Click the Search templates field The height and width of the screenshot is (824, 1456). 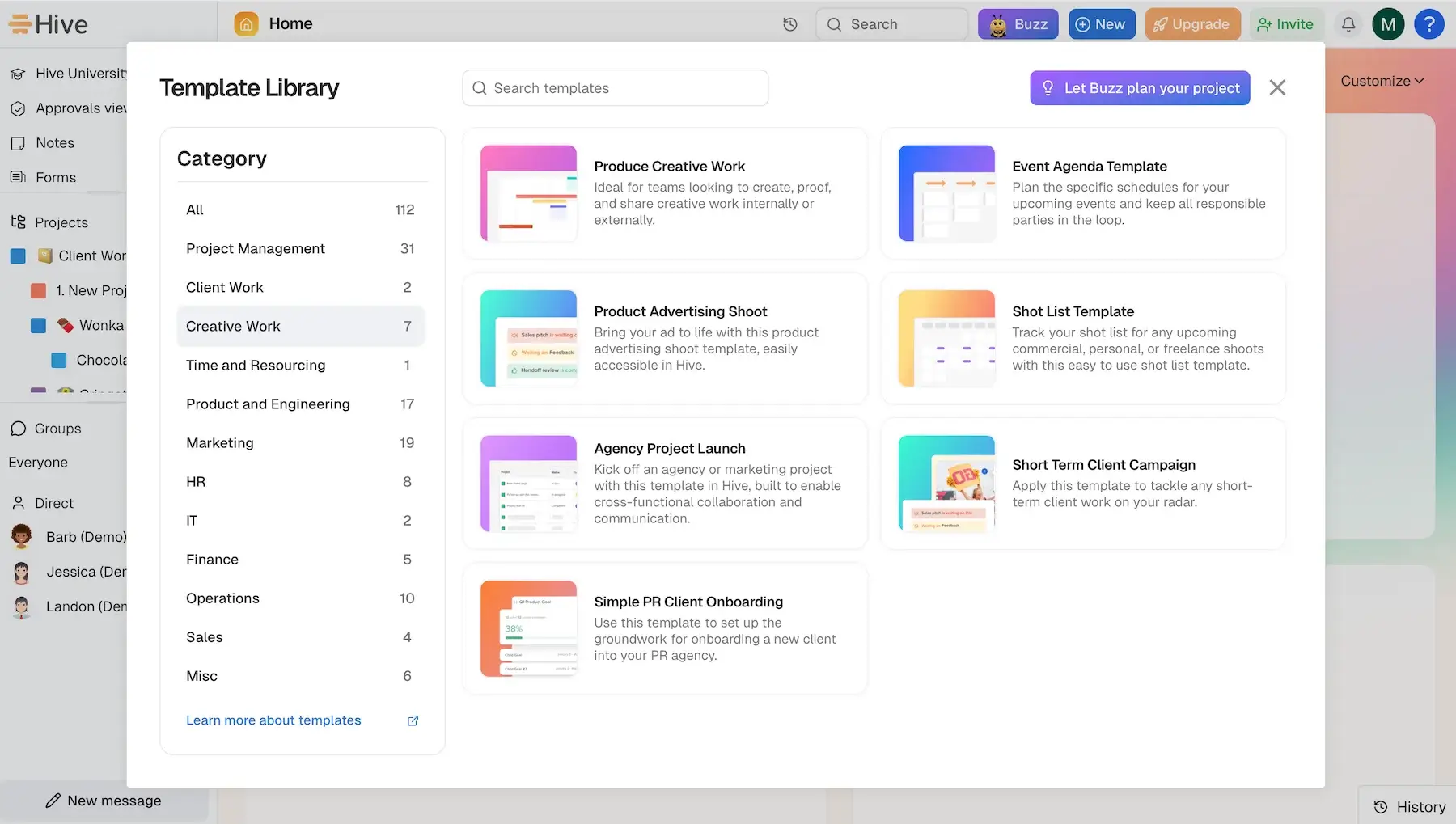tap(615, 88)
